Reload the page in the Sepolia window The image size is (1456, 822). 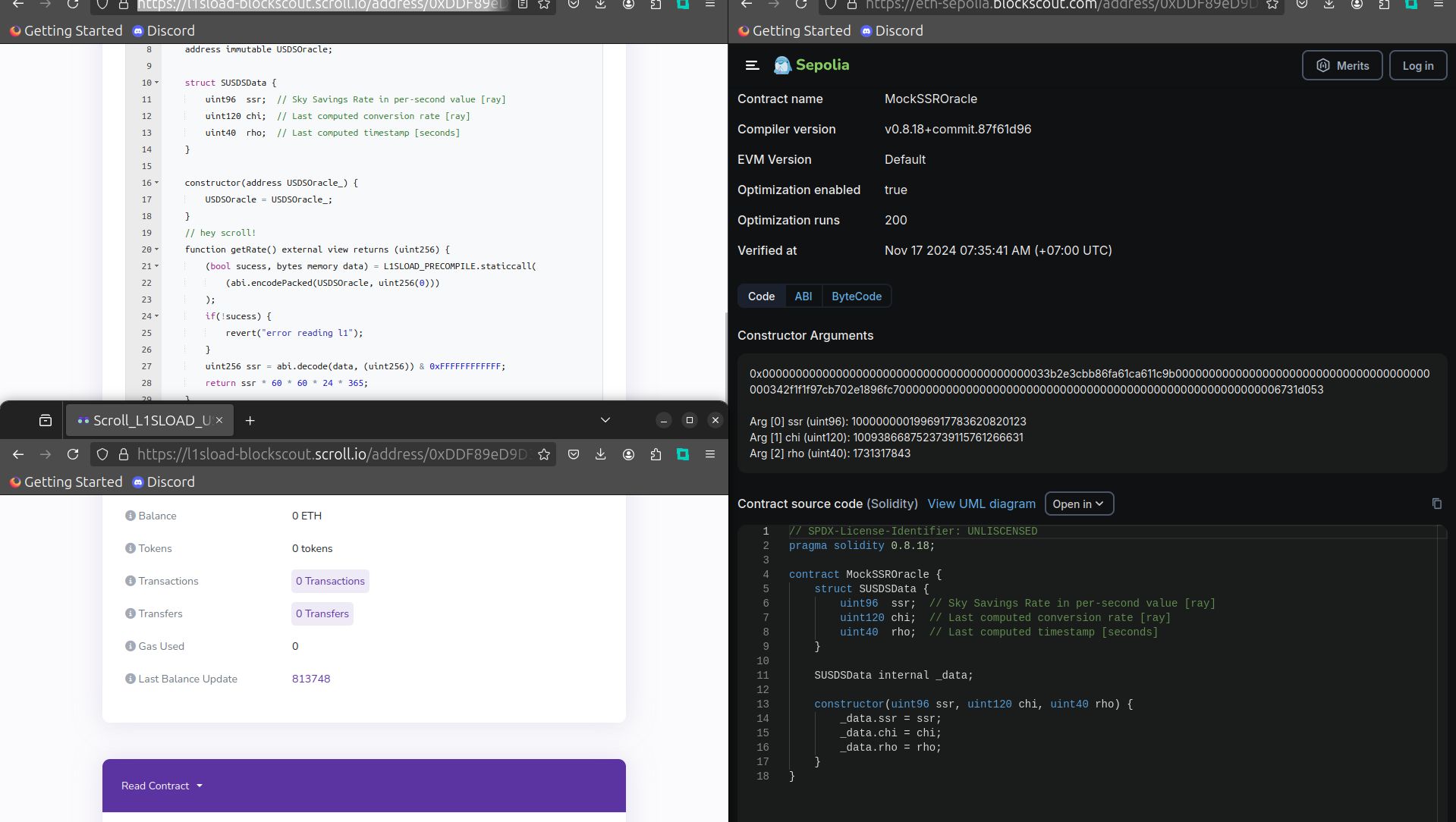pos(801,4)
